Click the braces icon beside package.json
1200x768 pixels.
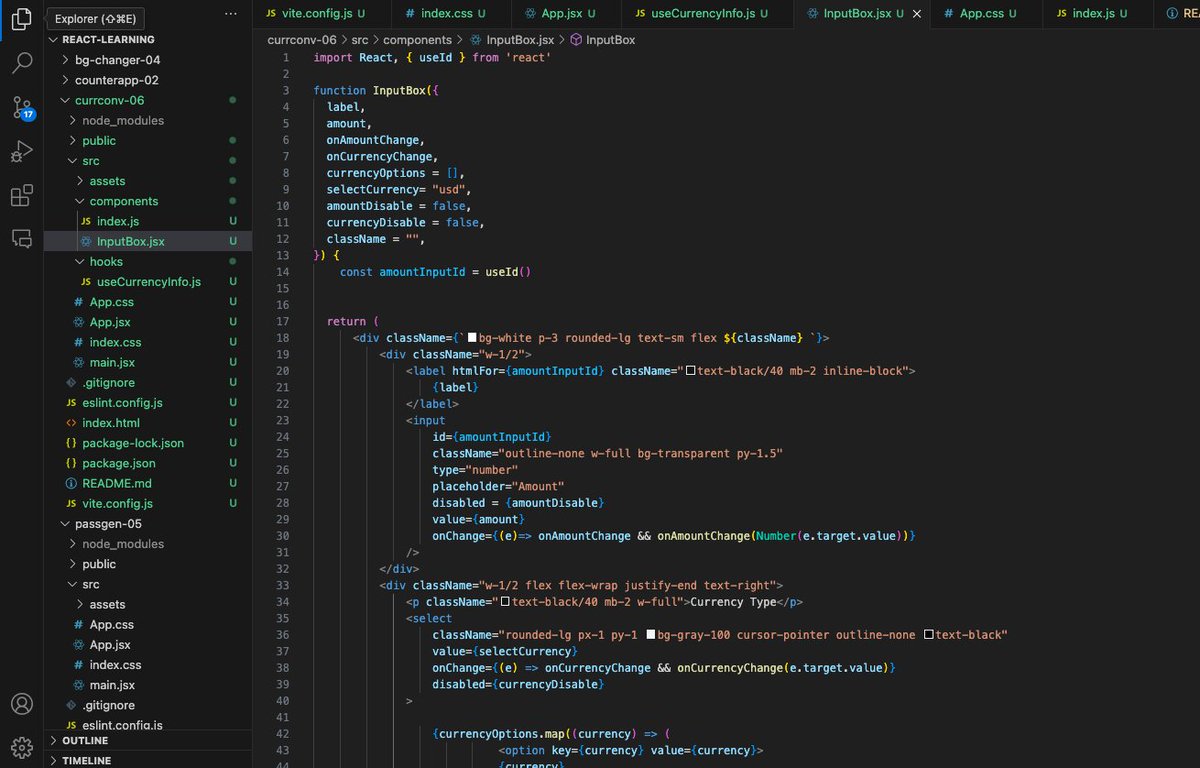click(70, 463)
